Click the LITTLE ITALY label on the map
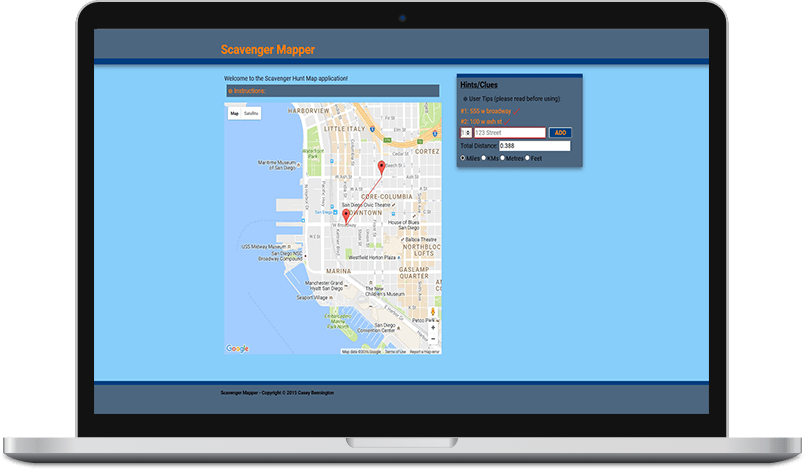The image size is (804, 469). (x=345, y=129)
